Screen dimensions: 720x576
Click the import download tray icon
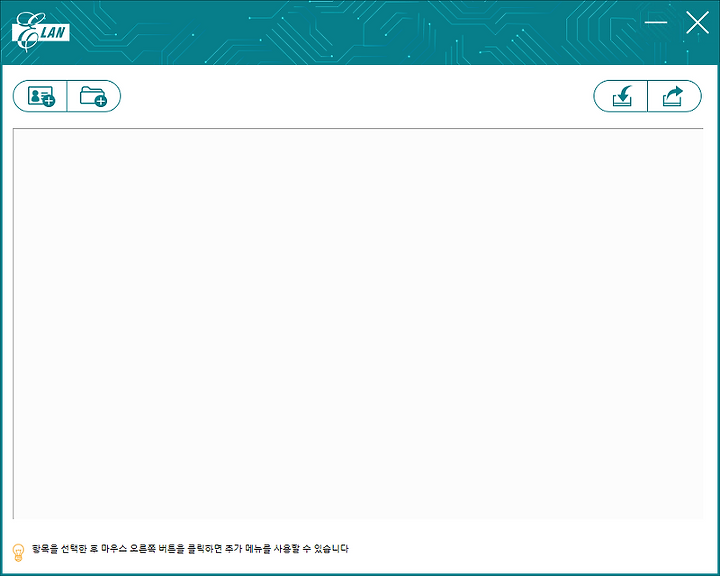(x=621, y=96)
